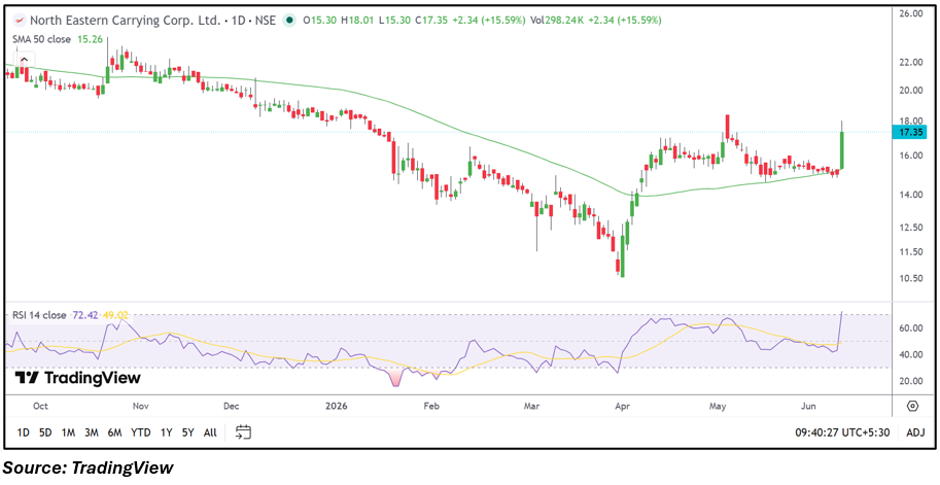Click the green market status dot

[x=290, y=20]
